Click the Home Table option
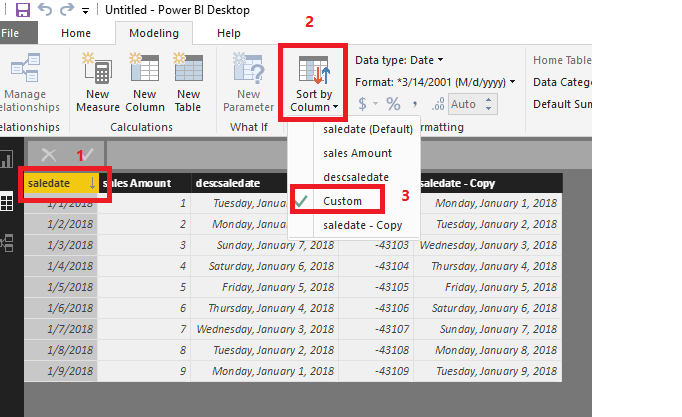The width and height of the screenshot is (682, 417). click(562, 60)
